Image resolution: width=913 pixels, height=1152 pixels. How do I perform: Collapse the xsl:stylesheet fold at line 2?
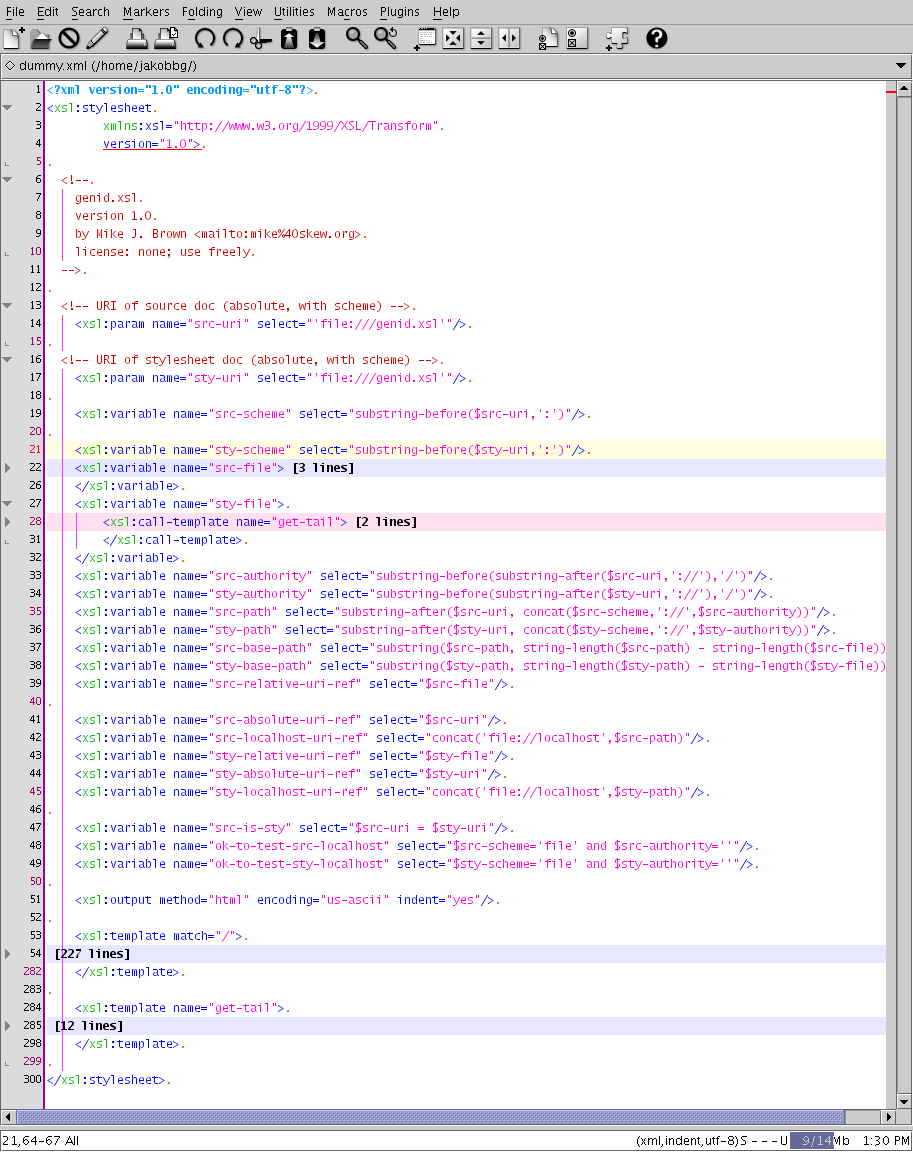coord(7,108)
